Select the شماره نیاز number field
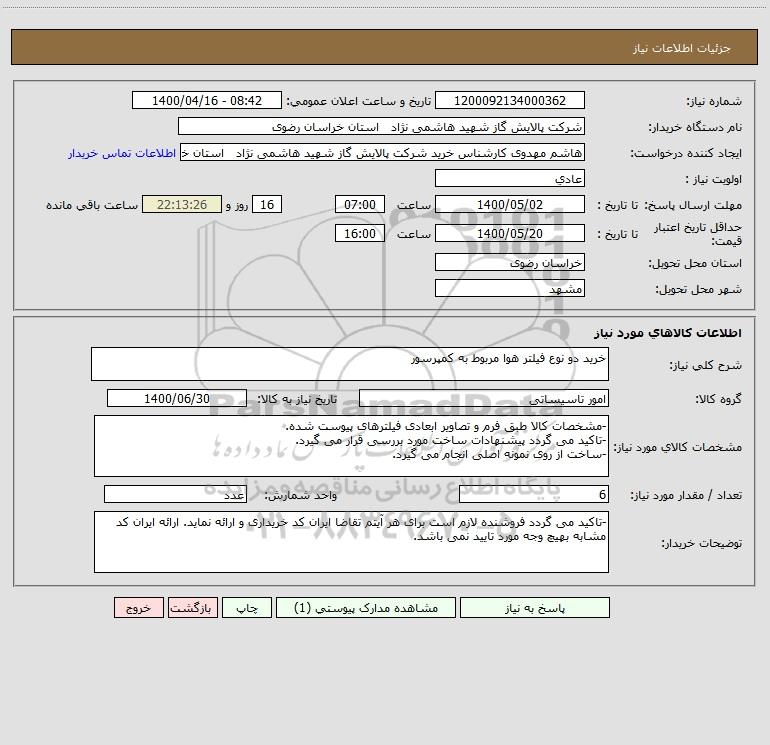 (510, 100)
